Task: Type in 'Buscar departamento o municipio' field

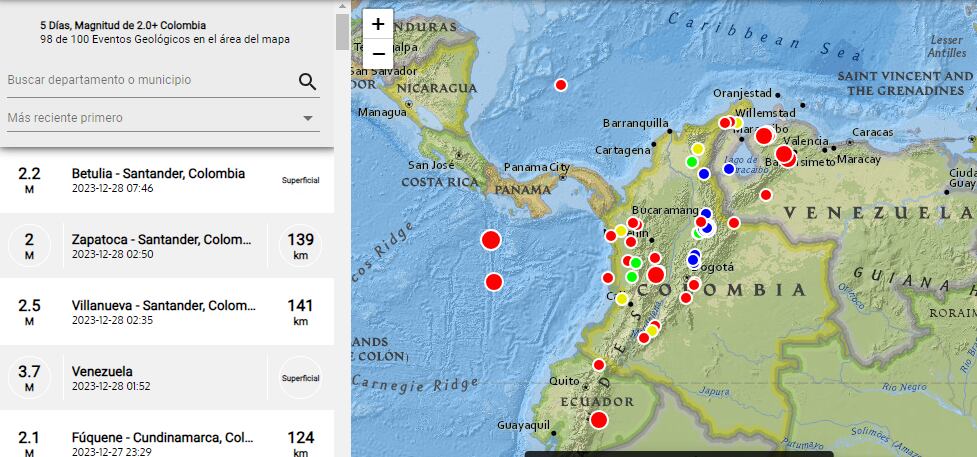Action: [150, 80]
